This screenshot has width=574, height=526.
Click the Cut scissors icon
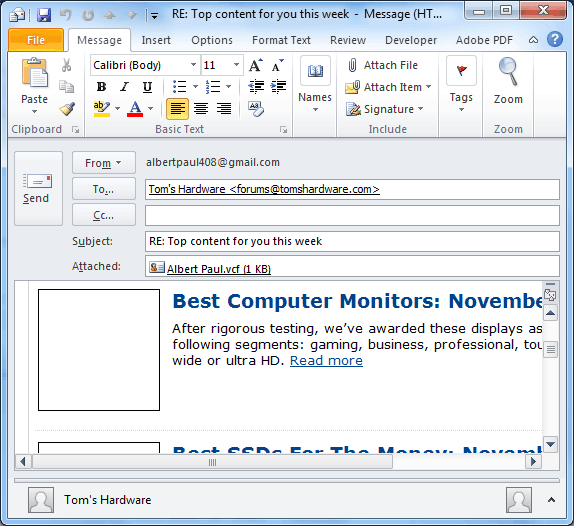click(x=67, y=65)
